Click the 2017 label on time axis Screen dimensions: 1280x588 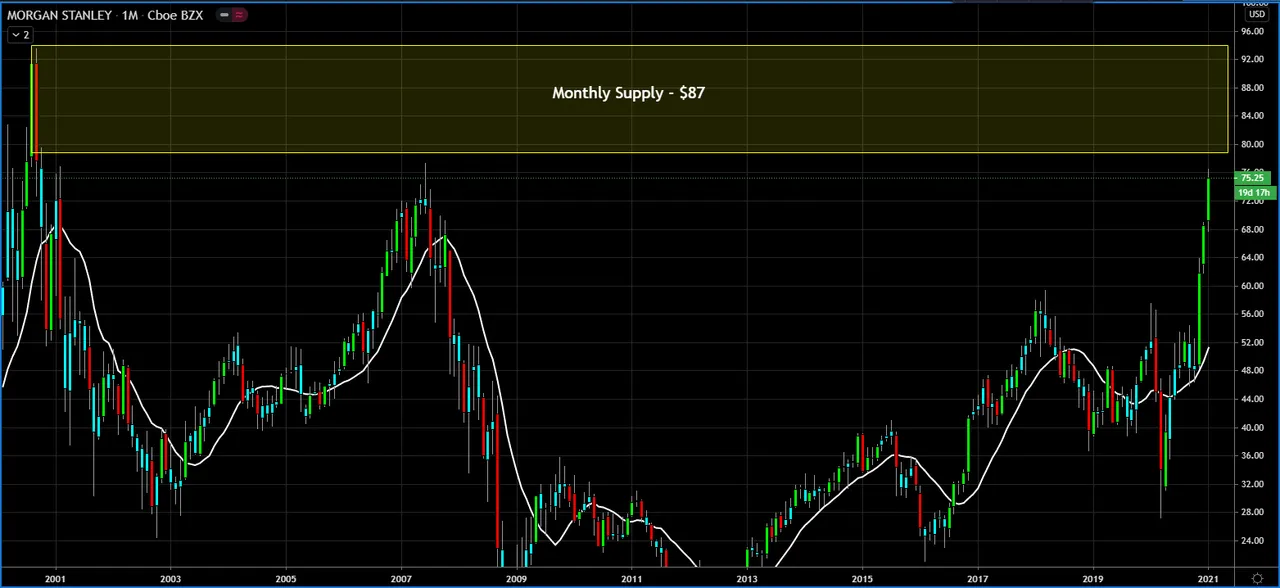click(x=977, y=578)
